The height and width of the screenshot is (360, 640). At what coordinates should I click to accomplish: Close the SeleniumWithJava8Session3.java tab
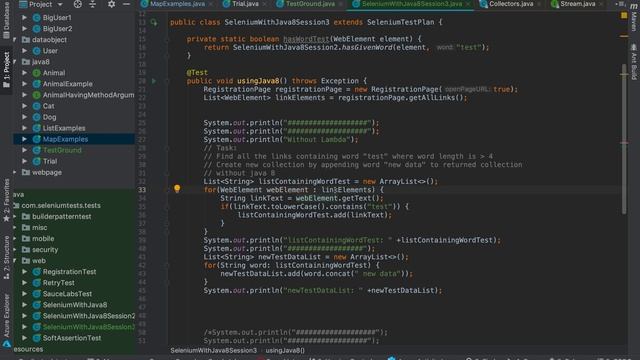468,4
